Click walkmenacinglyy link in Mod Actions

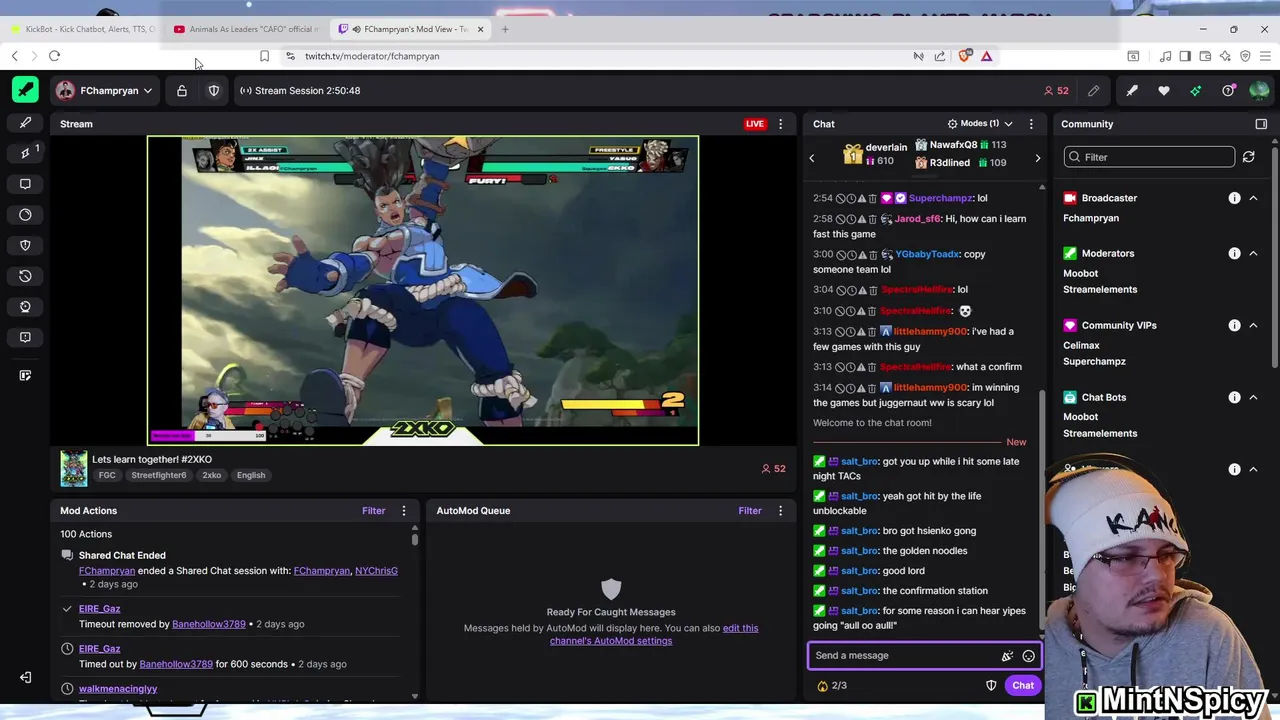click(x=118, y=689)
